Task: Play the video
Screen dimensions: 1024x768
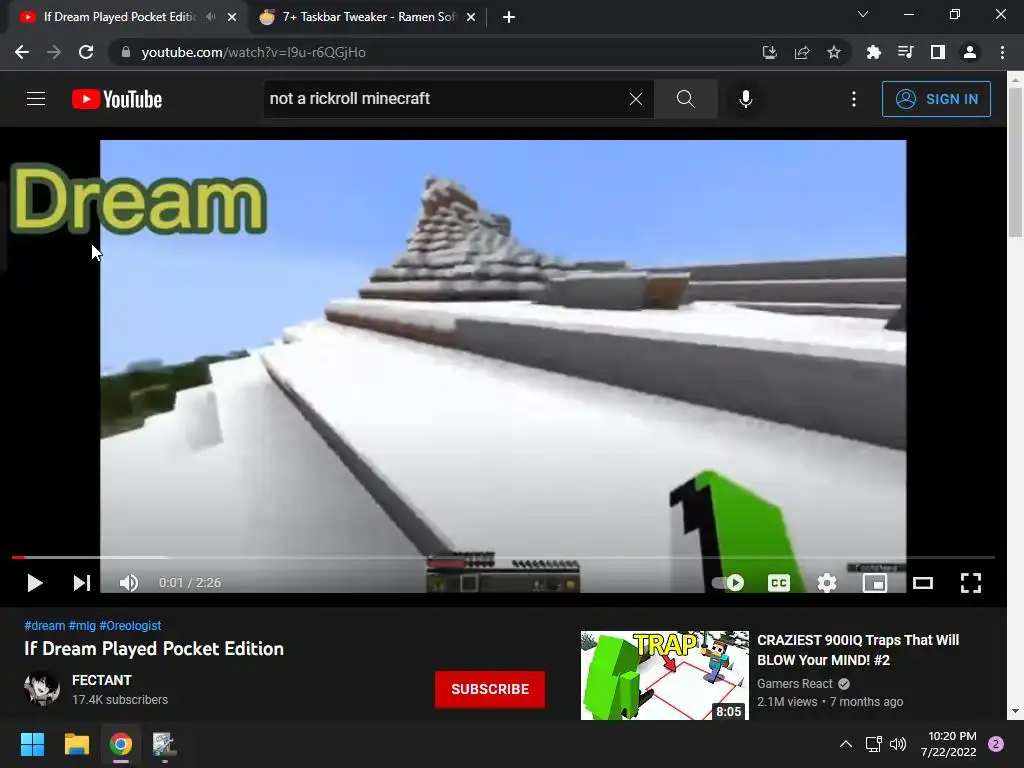Action: 35,583
